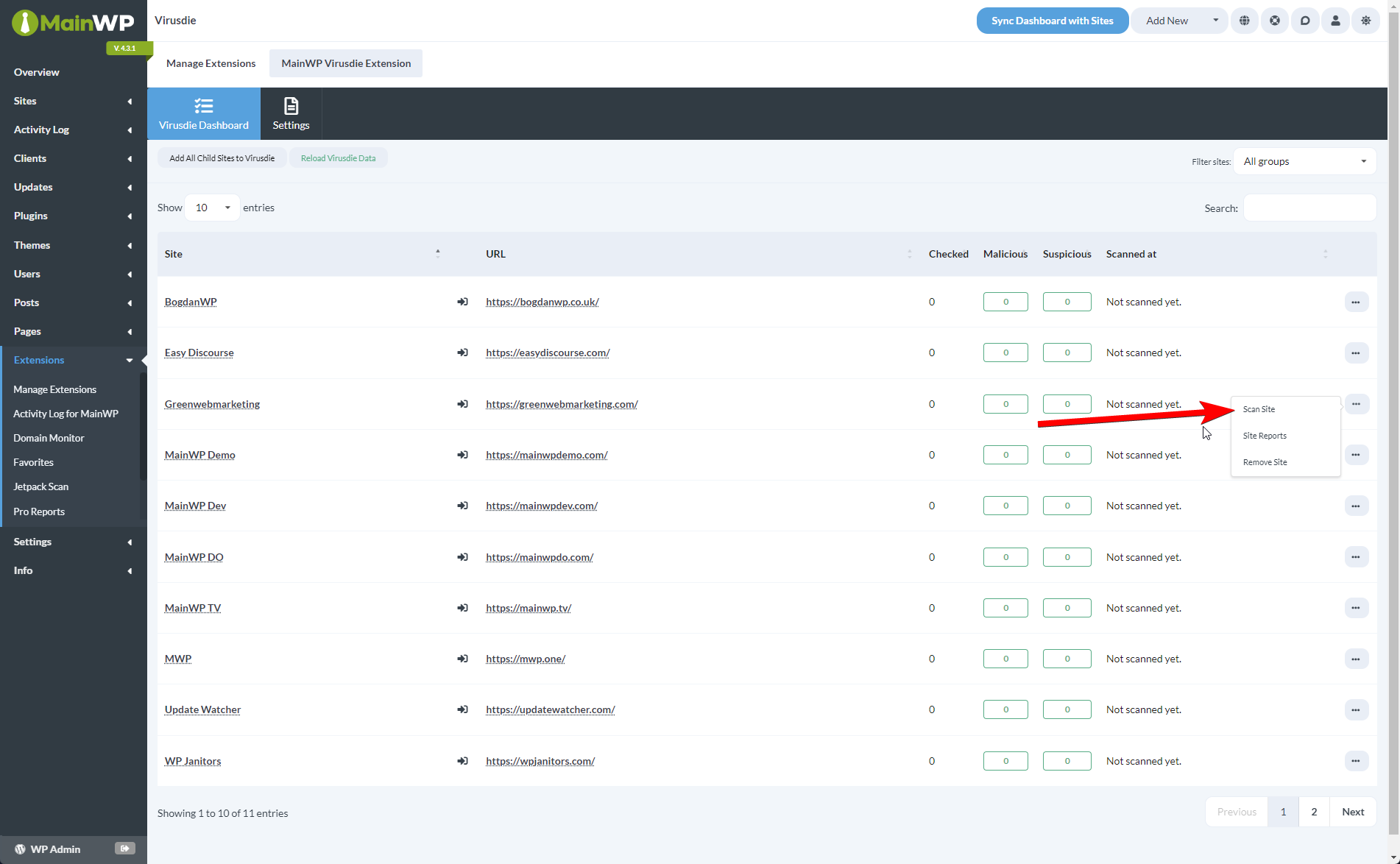The width and height of the screenshot is (1400, 864).
Task: Click MainWP DO's admin login arrow icon
Action: (462, 557)
